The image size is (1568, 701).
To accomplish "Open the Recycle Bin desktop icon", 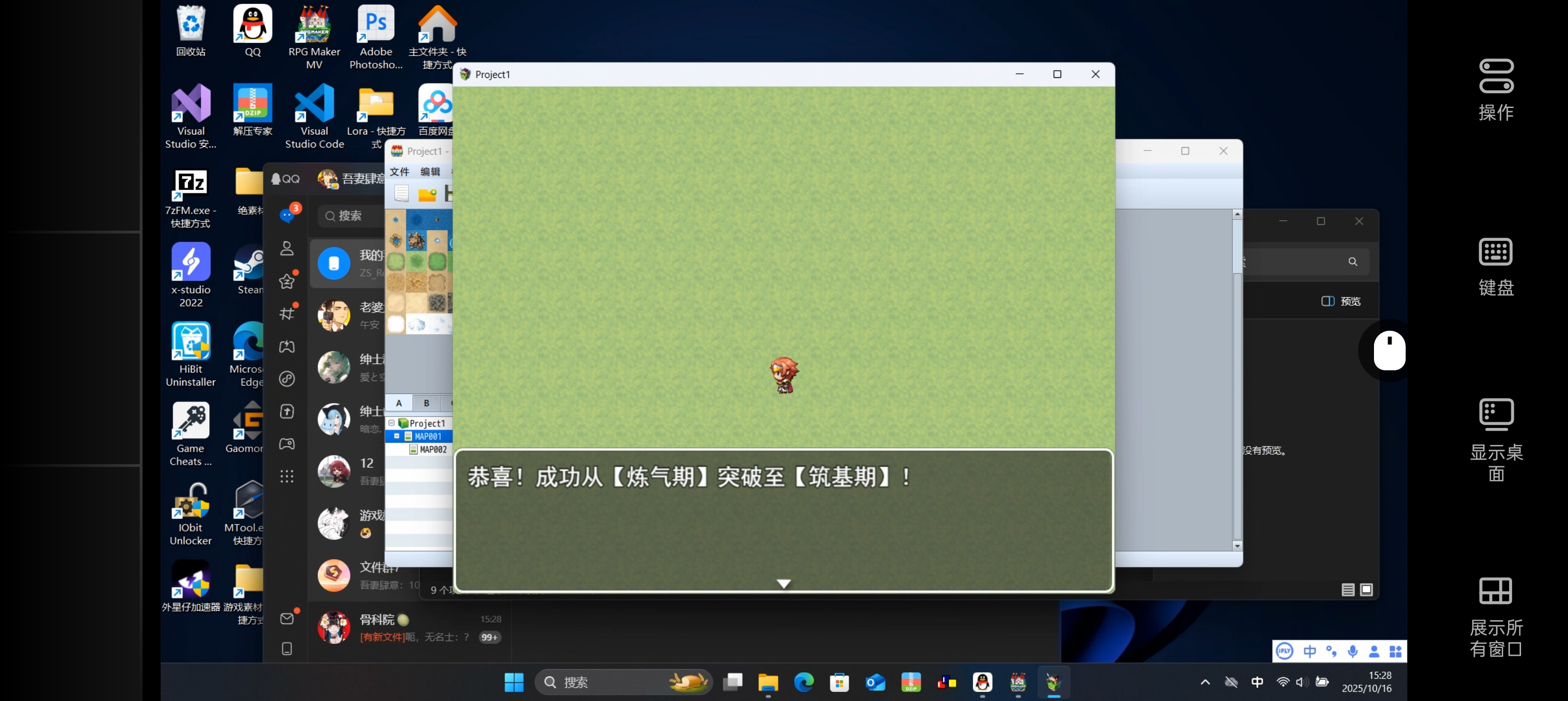I will [x=191, y=31].
